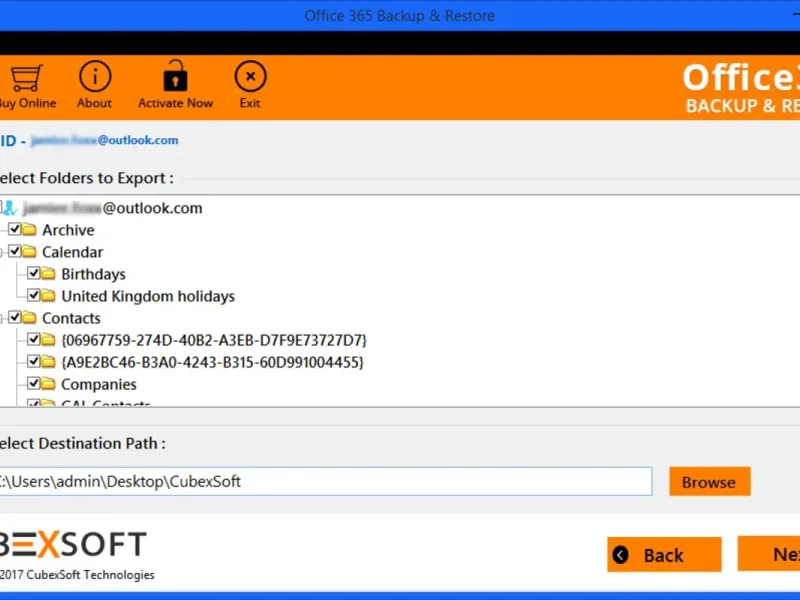Click the destination path input field

(325, 481)
